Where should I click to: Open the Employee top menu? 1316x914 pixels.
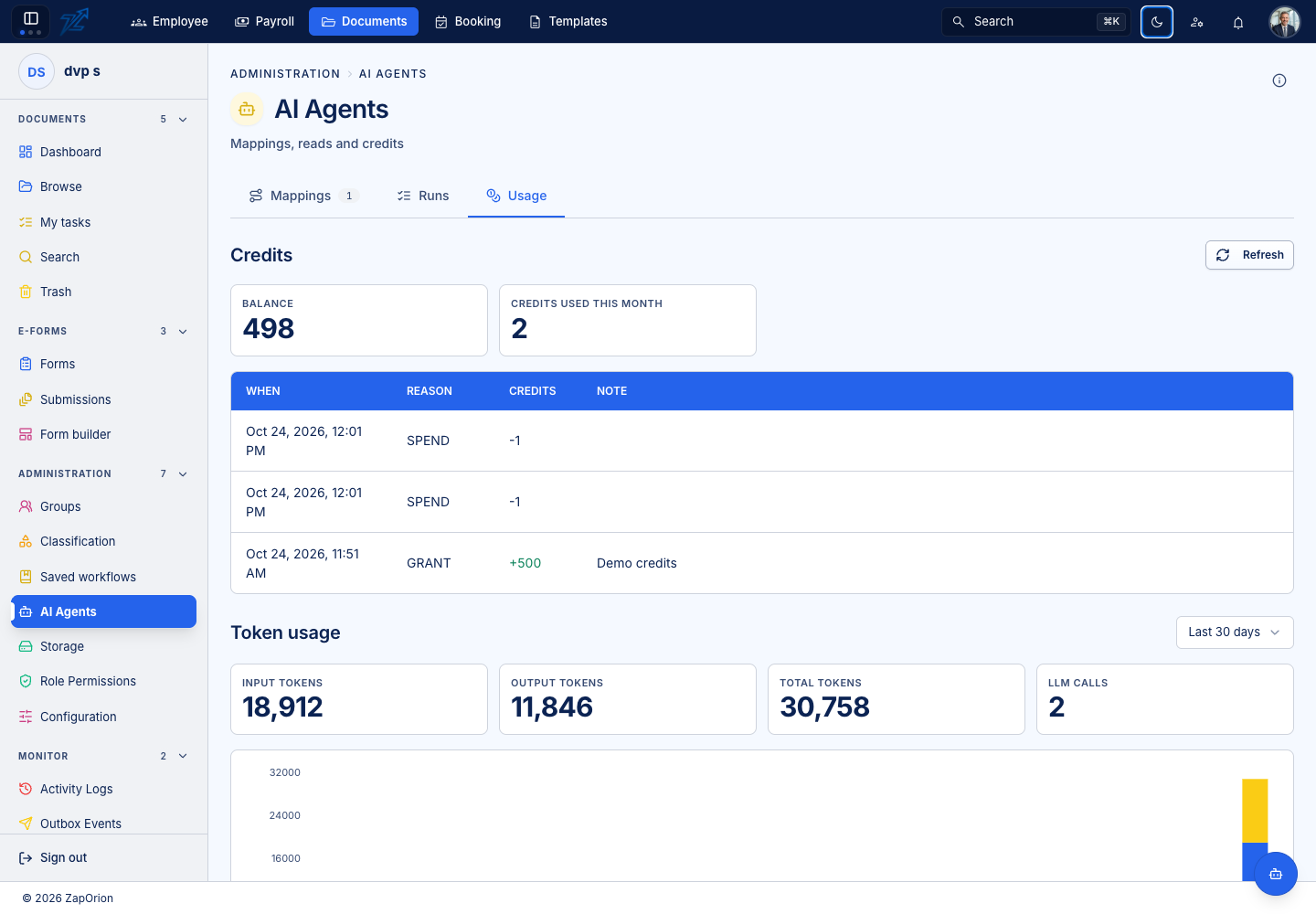(x=169, y=22)
